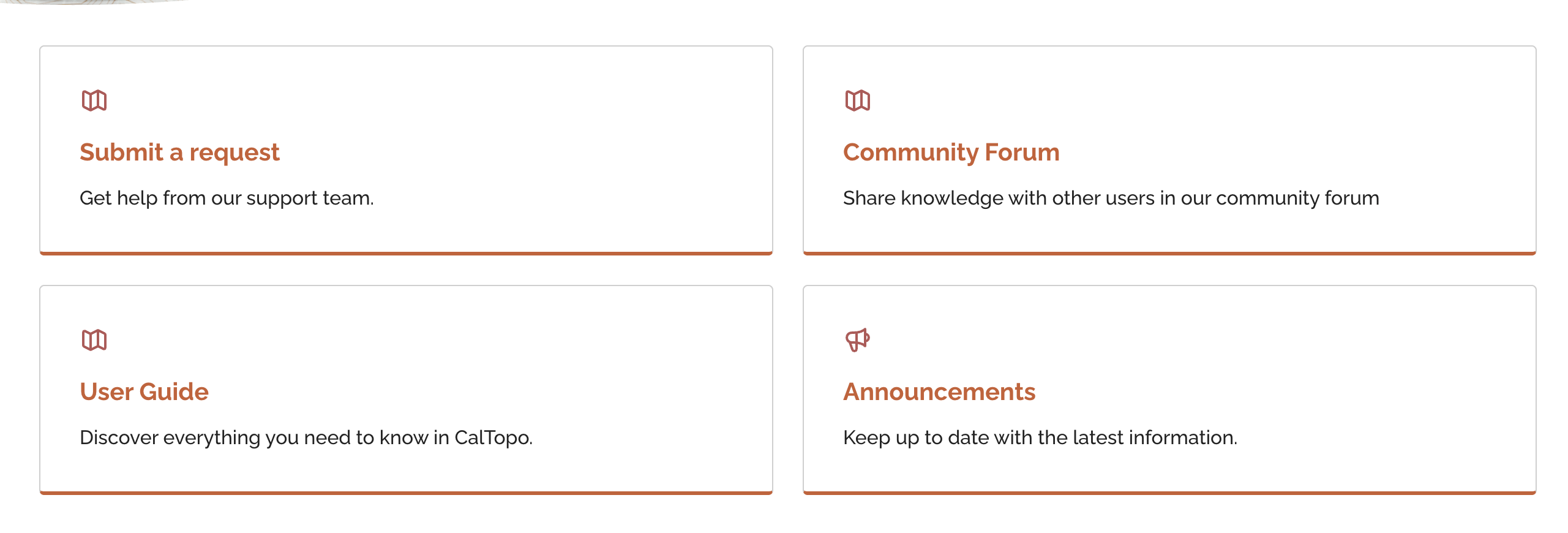Go to the User Guide heading
Screen dimensions: 1568x533
point(144,391)
